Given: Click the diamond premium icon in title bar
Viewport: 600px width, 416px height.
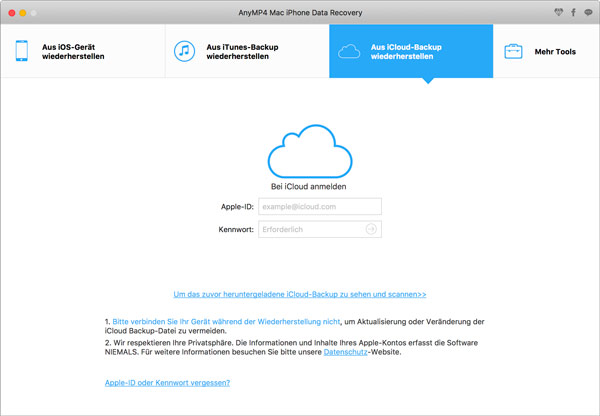Looking at the screenshot, I should coord(558,12).
